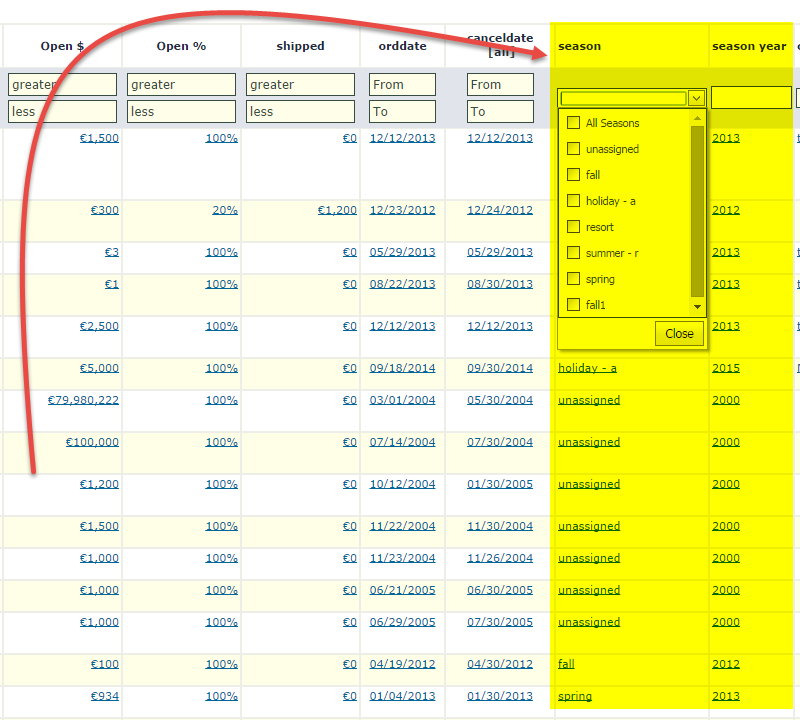Viewport: 800px width, 720px height.
Task: Focus the Open % greater filter field
Action: [x=181, y=84]
